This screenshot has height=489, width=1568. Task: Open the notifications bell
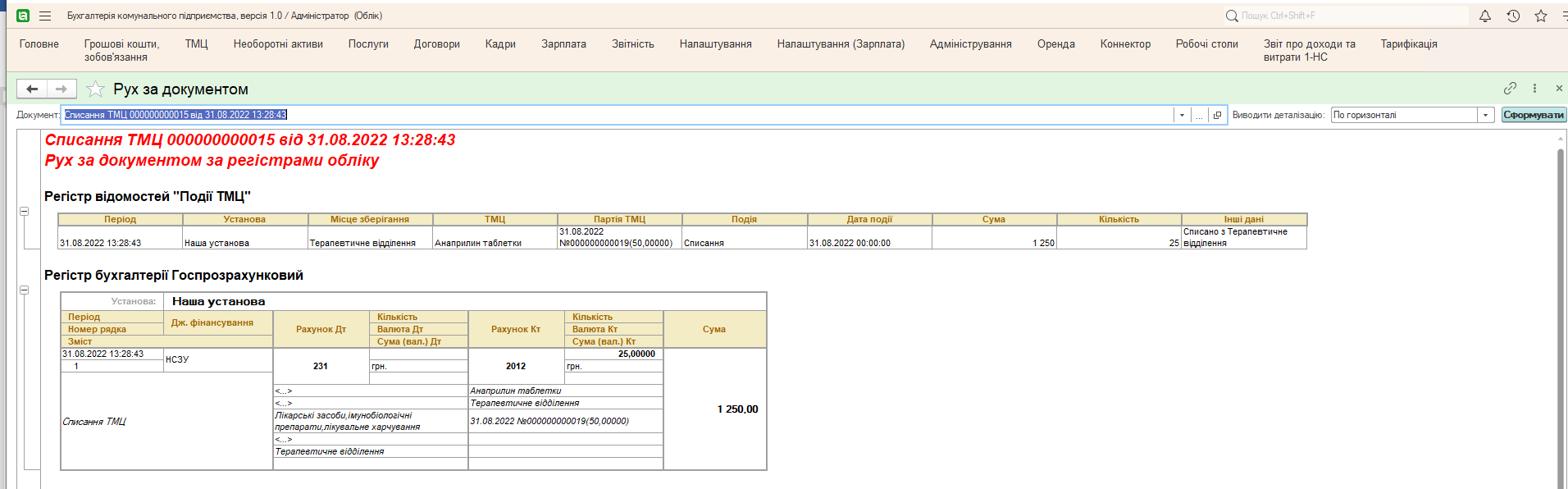[1484, 16]
